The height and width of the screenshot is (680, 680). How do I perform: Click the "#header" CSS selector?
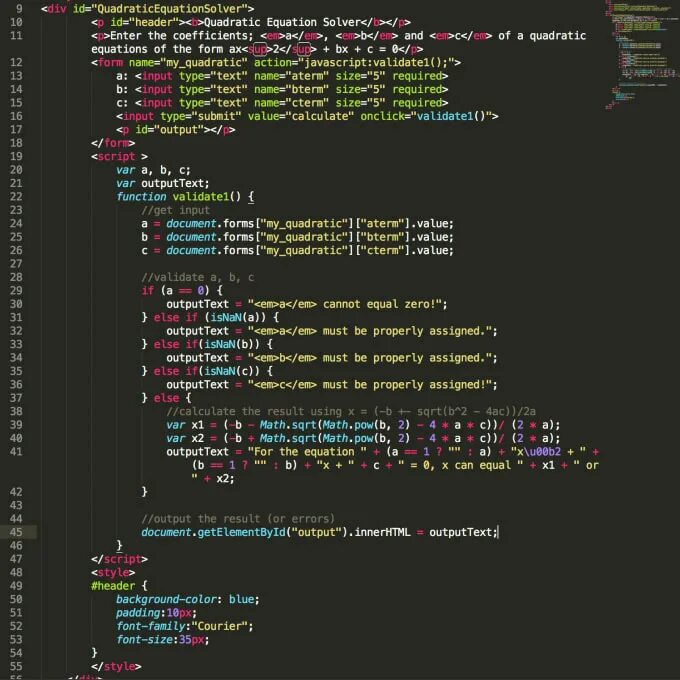click(113, 586)
